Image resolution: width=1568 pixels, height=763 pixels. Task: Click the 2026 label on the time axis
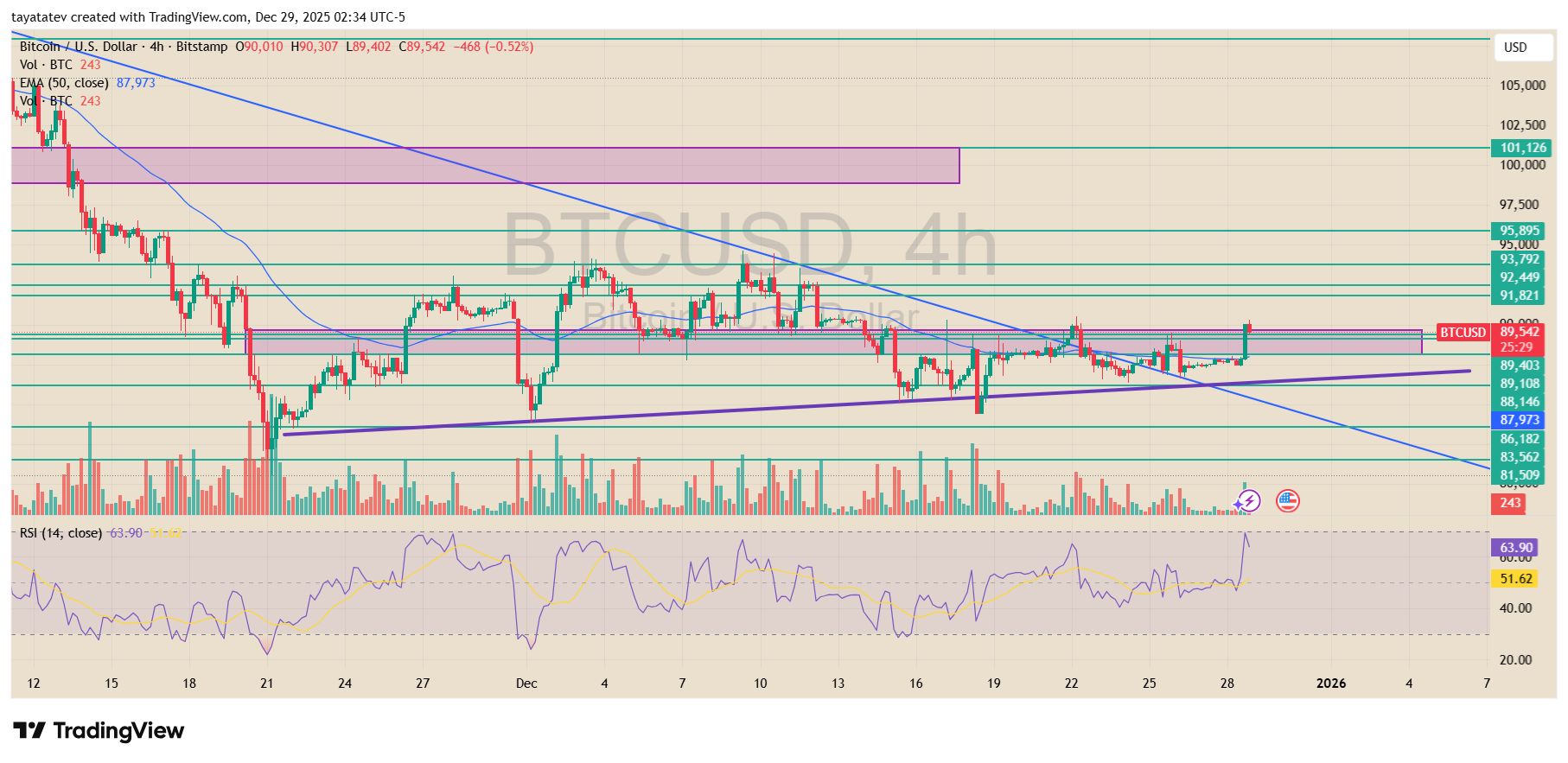(x=1330, y=684)
